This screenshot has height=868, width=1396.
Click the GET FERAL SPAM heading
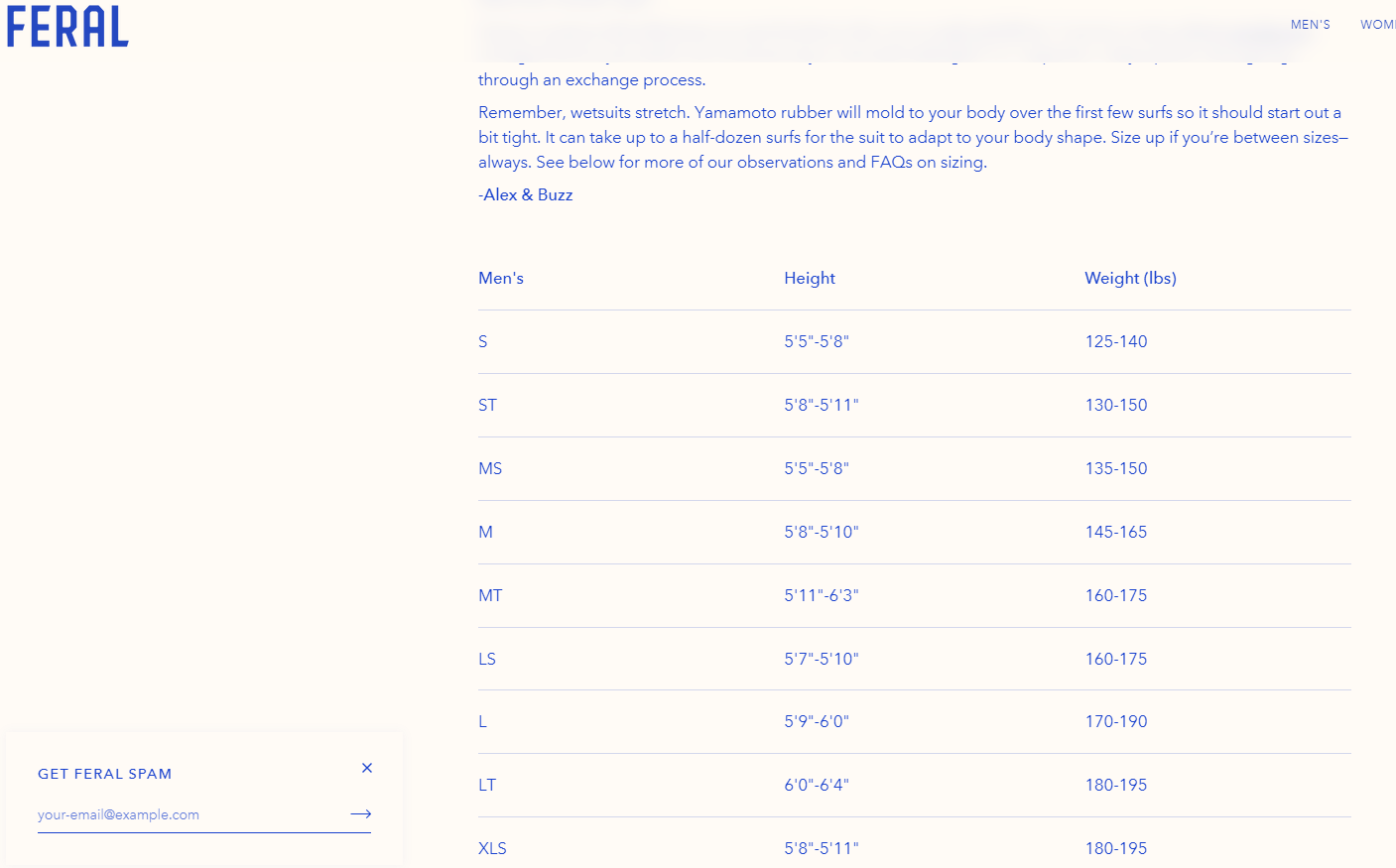pos(105,774)
